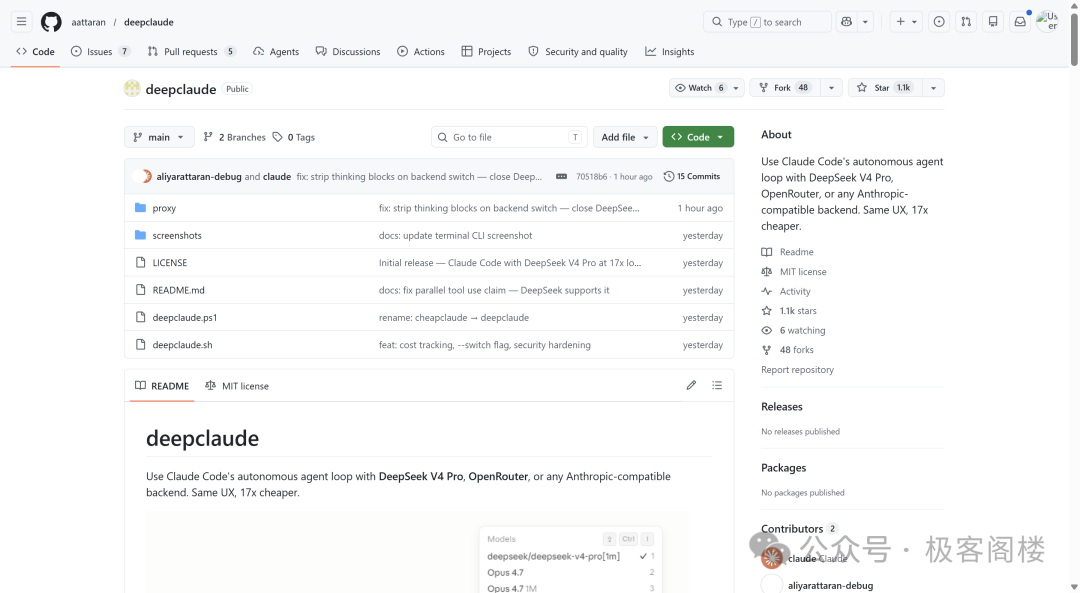Image resolution: width=1080 pixels, height=593 pixels.
Task: Open the issues inbox icon in header
Action: tap(939, 22)
